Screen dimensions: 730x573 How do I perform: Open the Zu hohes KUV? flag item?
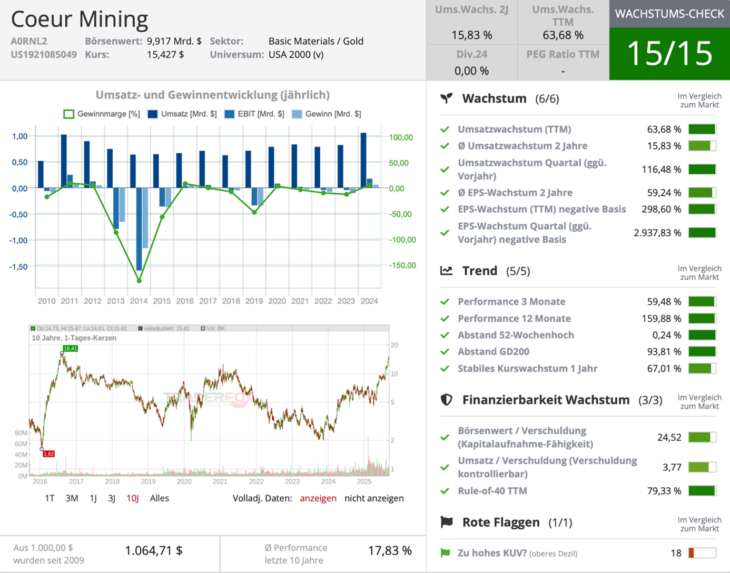(x=517, y=553)
